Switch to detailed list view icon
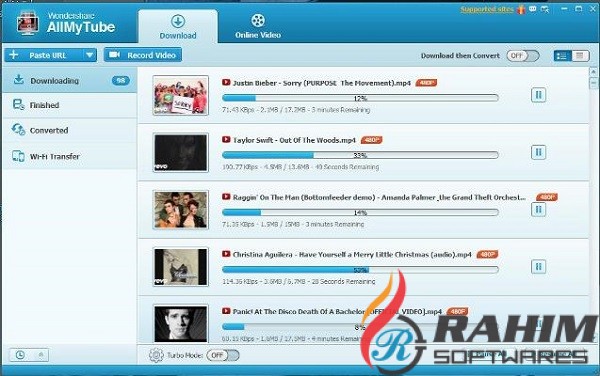The height and width of the screenshot is (376, 600). tap(562, 56)
